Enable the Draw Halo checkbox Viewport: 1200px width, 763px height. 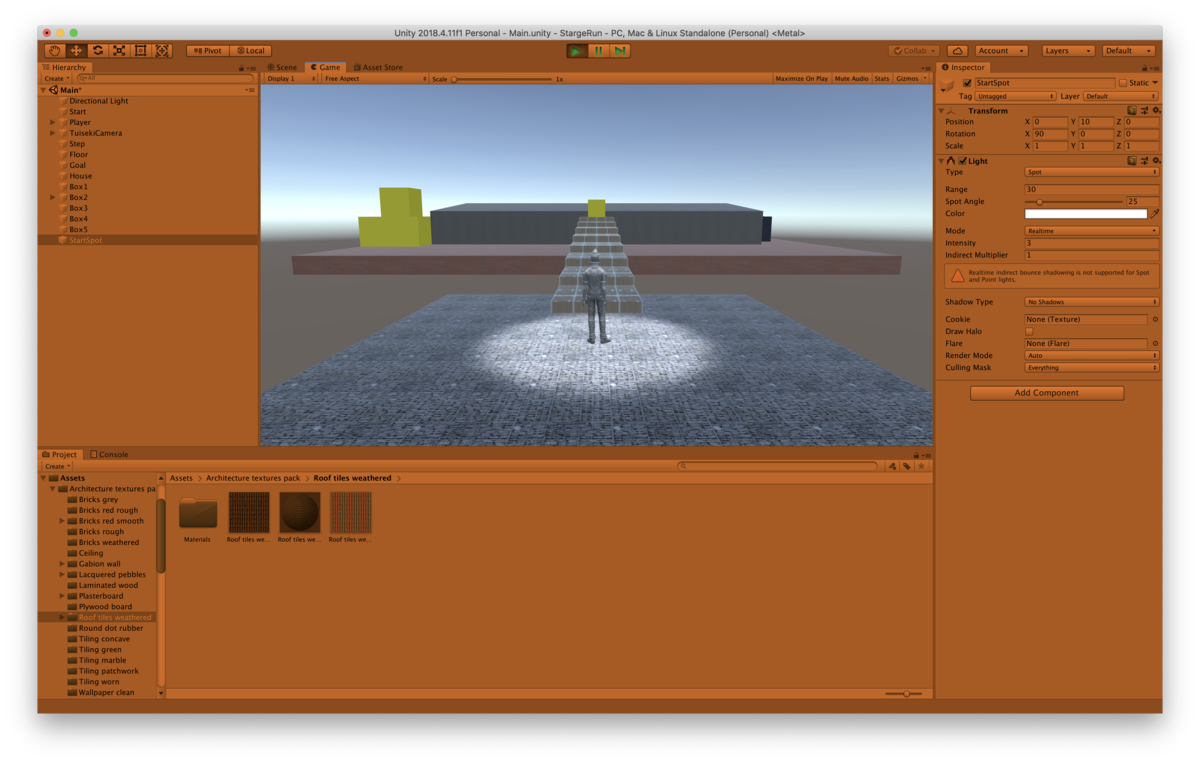1029,331
